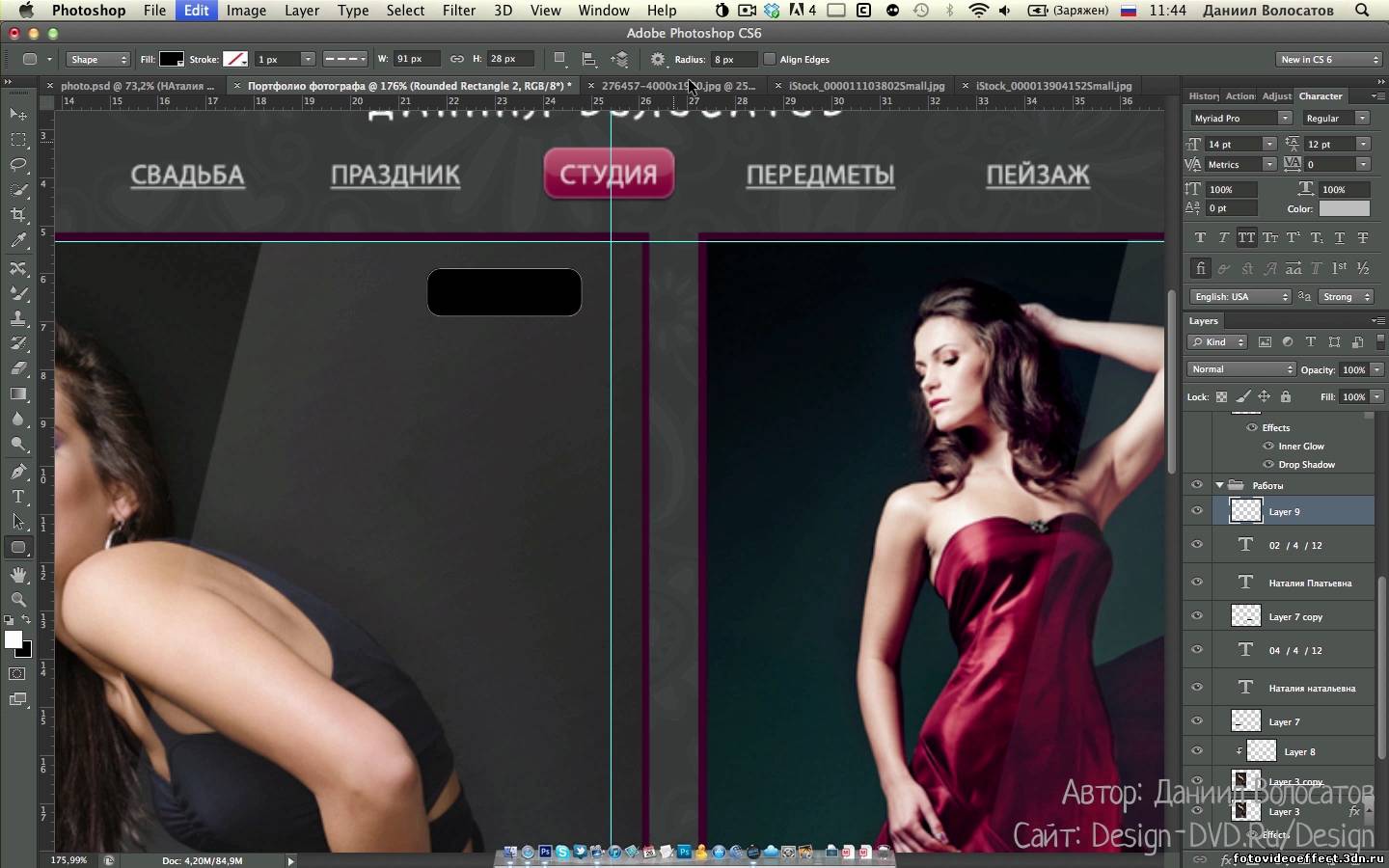
Task: Open the Normal blending mode dropdown
Action: [x=1241, y=369]
